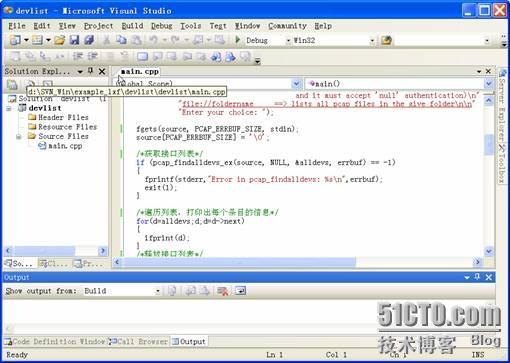
Task: Click the Undo arrow icon
Action: click(153, 40)
